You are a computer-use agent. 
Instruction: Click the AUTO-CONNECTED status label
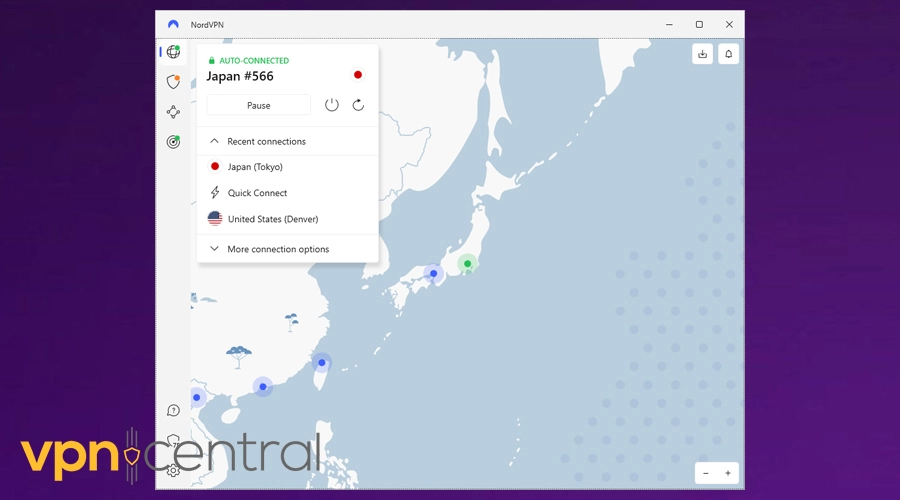tap(254, 60)
